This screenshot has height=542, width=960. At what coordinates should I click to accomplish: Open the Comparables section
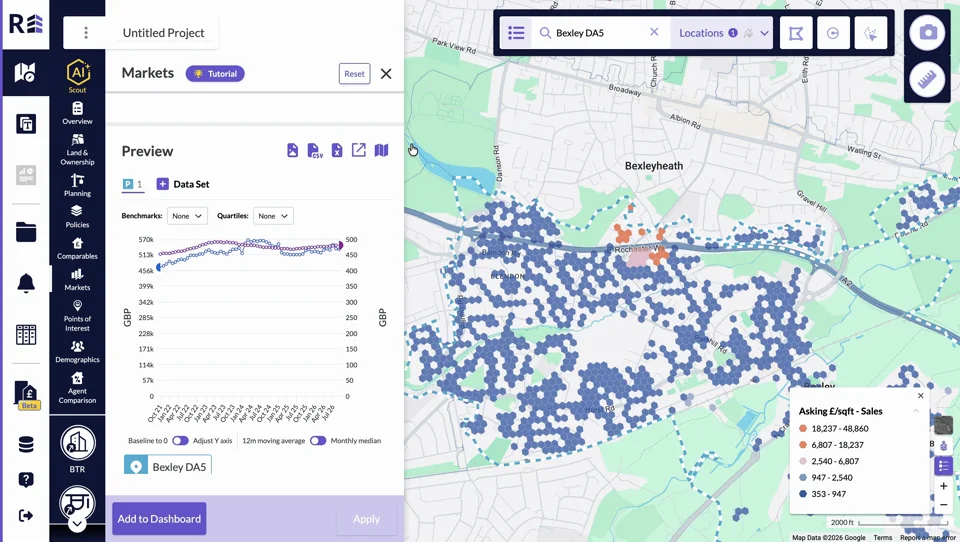click(78, 249)
